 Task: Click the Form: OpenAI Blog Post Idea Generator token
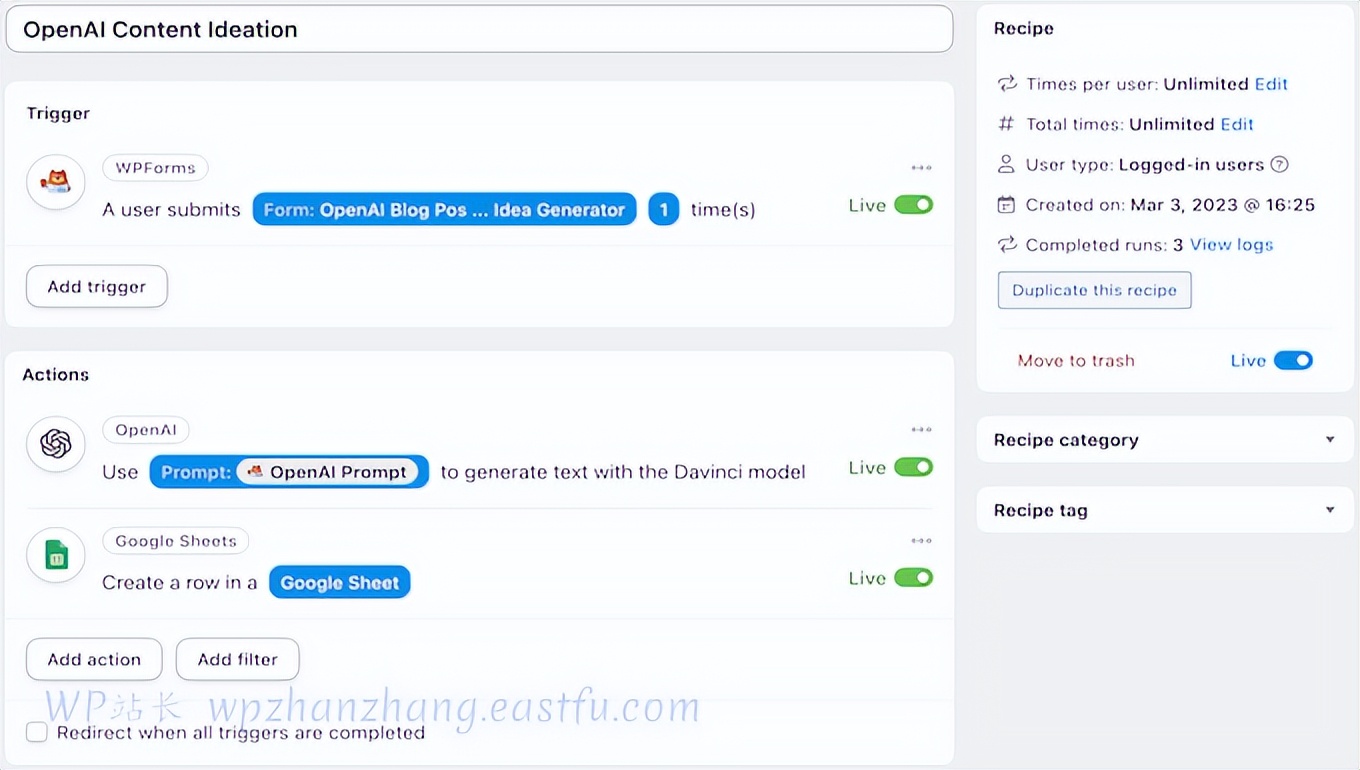[x=444, y=210]
